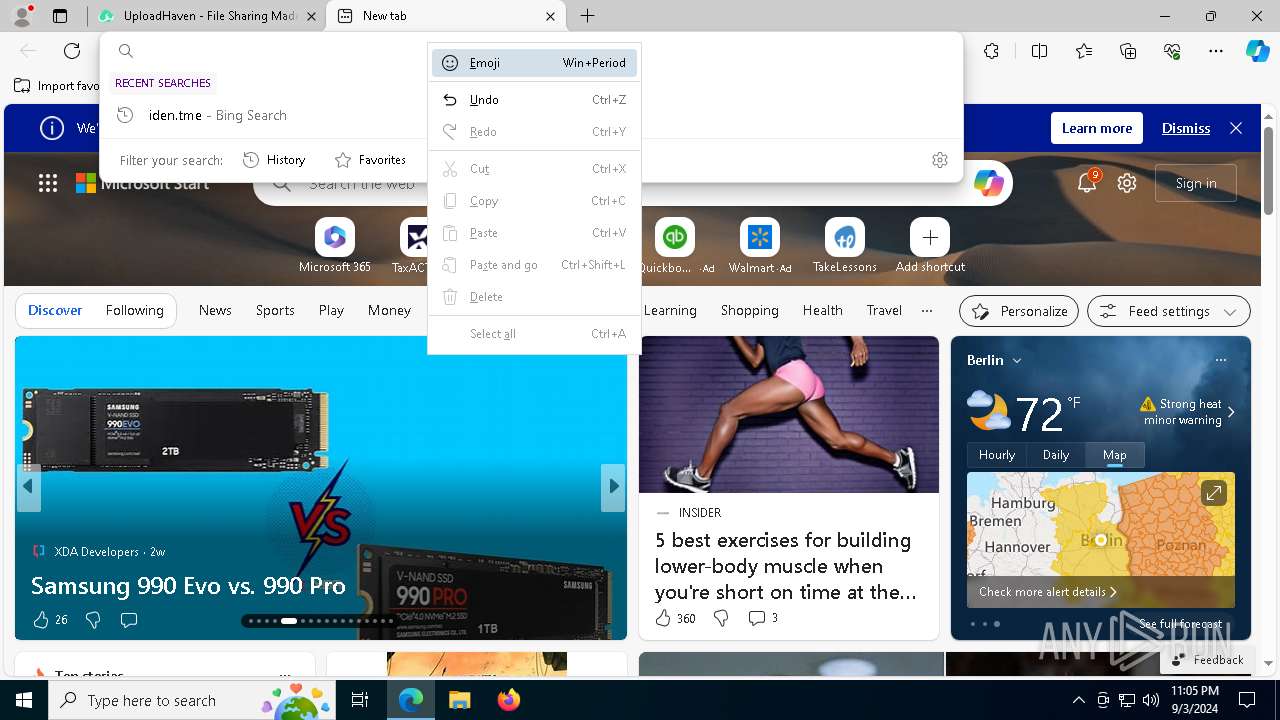Viewport: 1280px width, 720px height.
Task: Open the News category
Action: (215, 311)
